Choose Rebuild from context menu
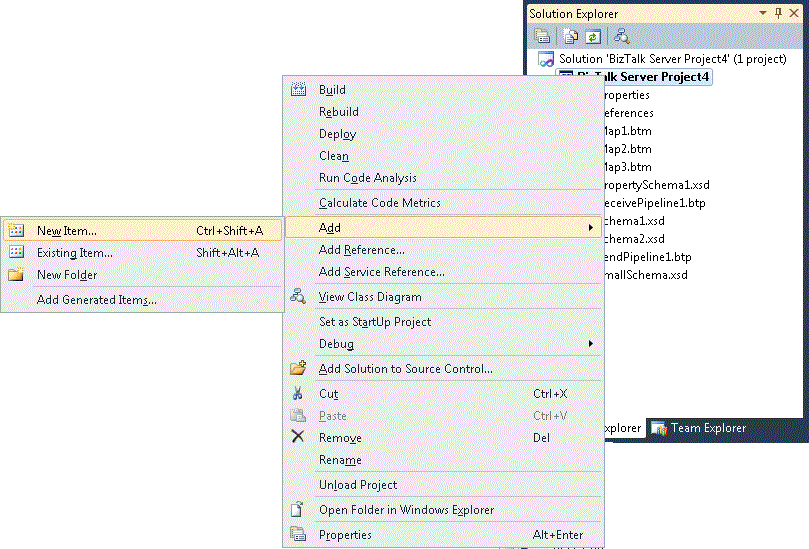Screen dimensions: 809x549 (x=444, y=111)
